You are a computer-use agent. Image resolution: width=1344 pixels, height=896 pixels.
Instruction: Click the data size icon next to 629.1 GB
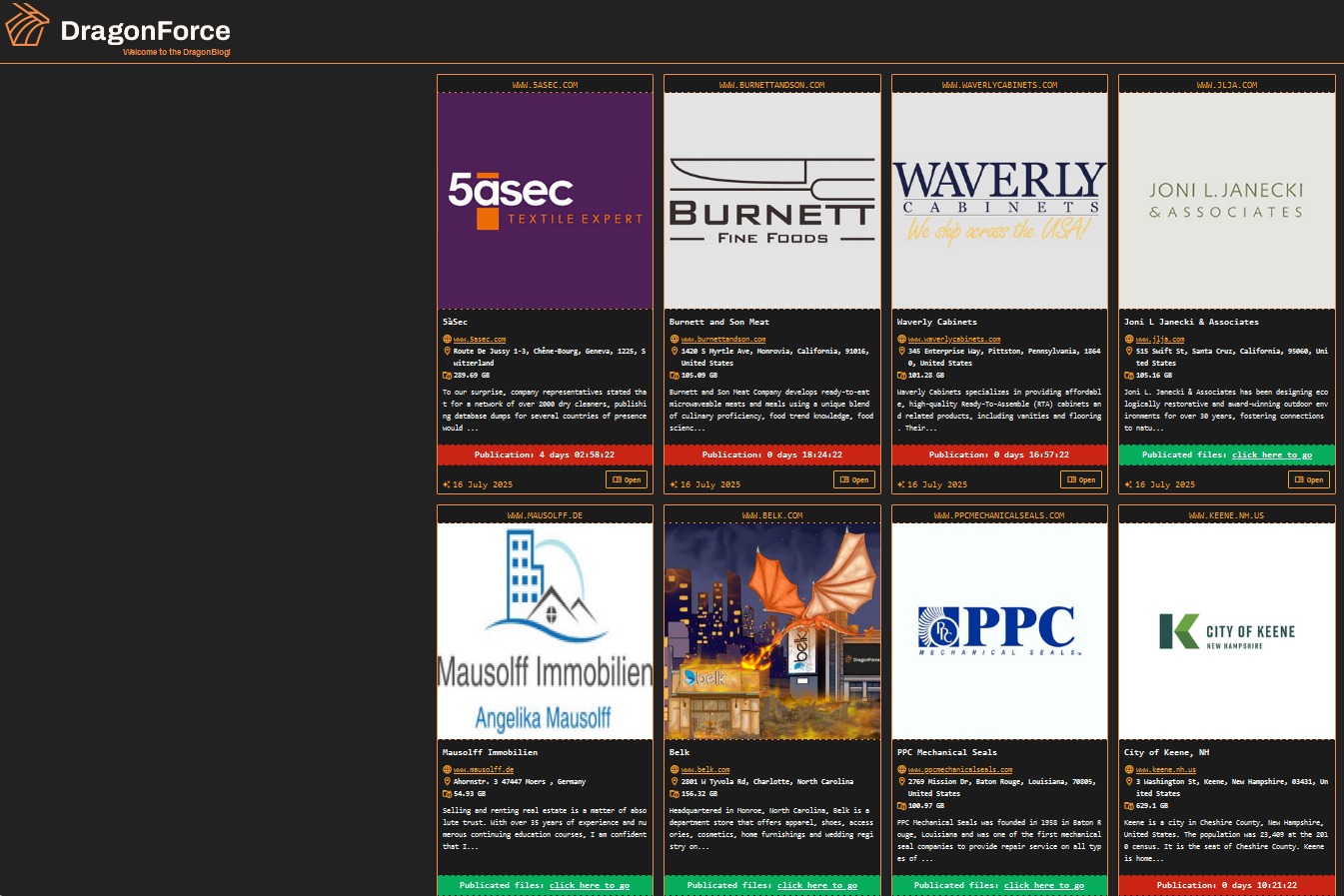pyautogui.click(x=1129, y=806)
